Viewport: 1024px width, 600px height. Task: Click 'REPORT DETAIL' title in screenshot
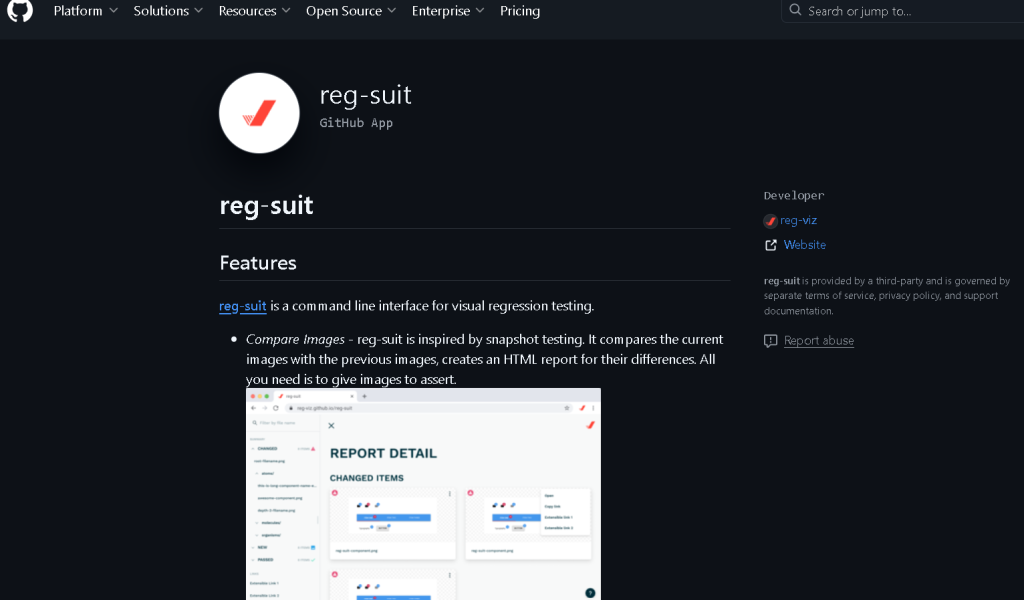coord(383,454)
